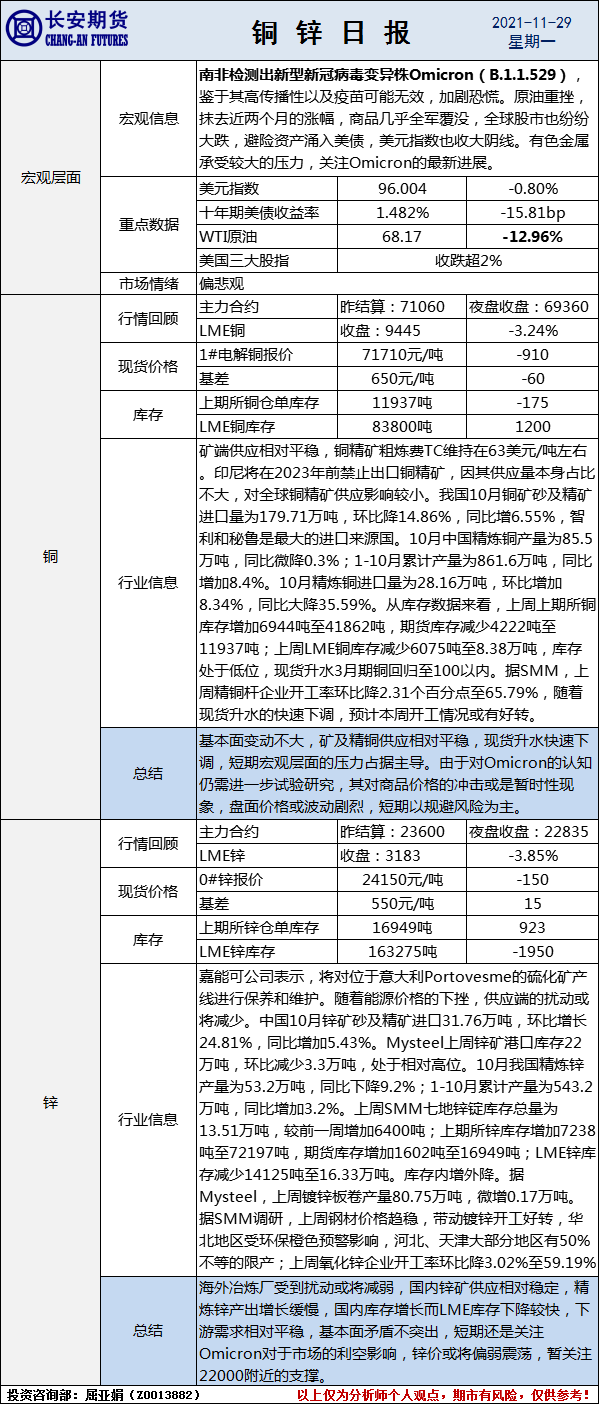This screenshot has width=599, height=1404.
Task: Click the 美元指数 value 96.004 cell
Action: [401, 188]
